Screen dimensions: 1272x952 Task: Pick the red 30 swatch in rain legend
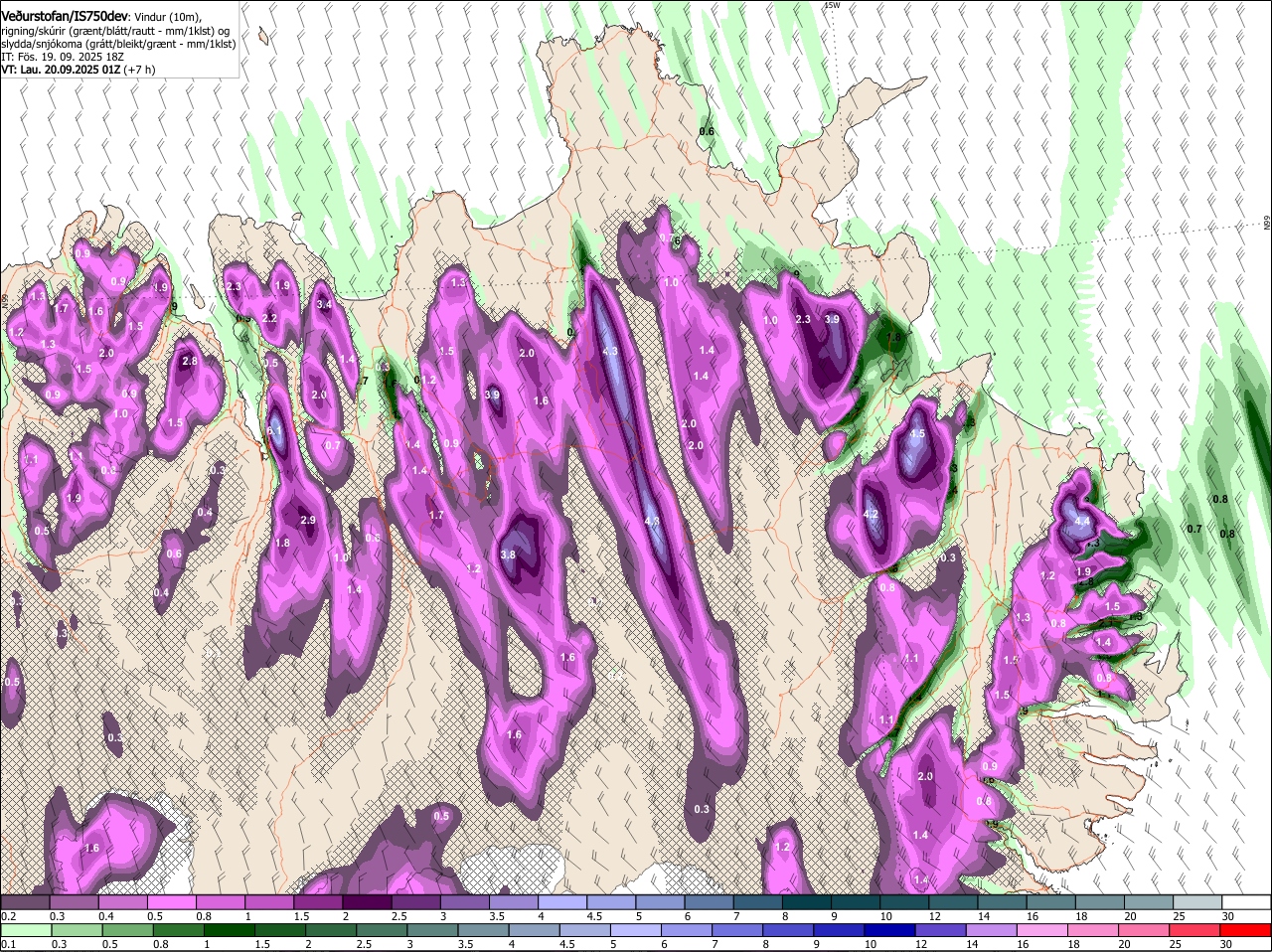pos(1246,930)
